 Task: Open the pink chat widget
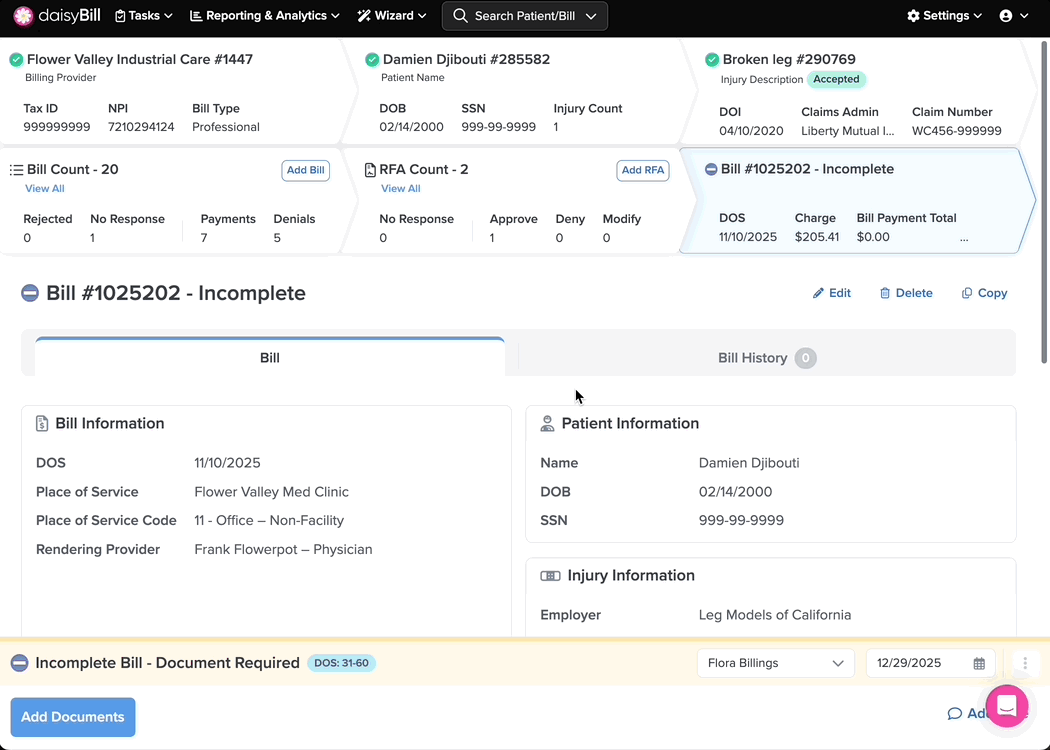[x=1006, y=706]
